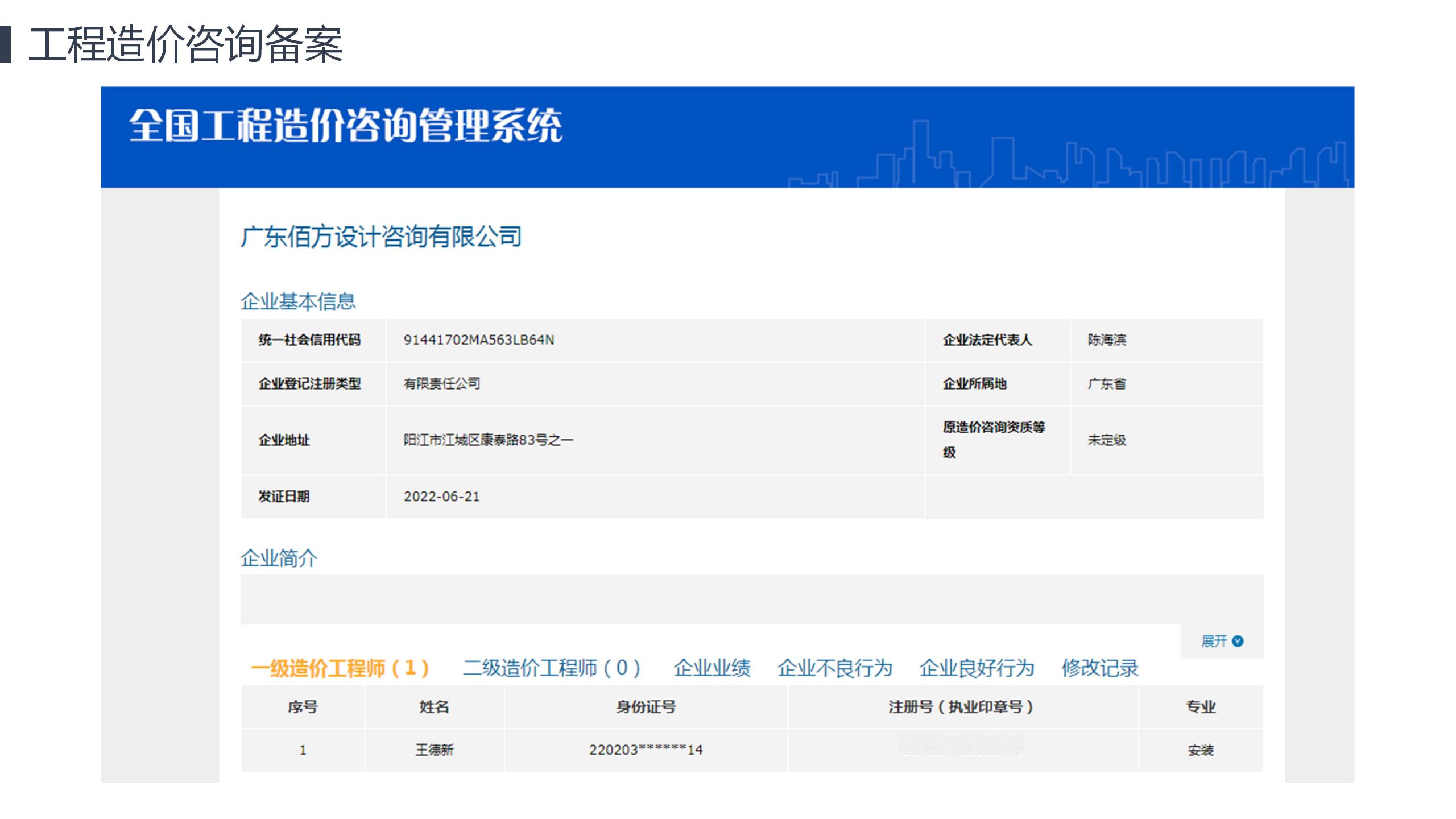Click engineer name 王德新

435,750
